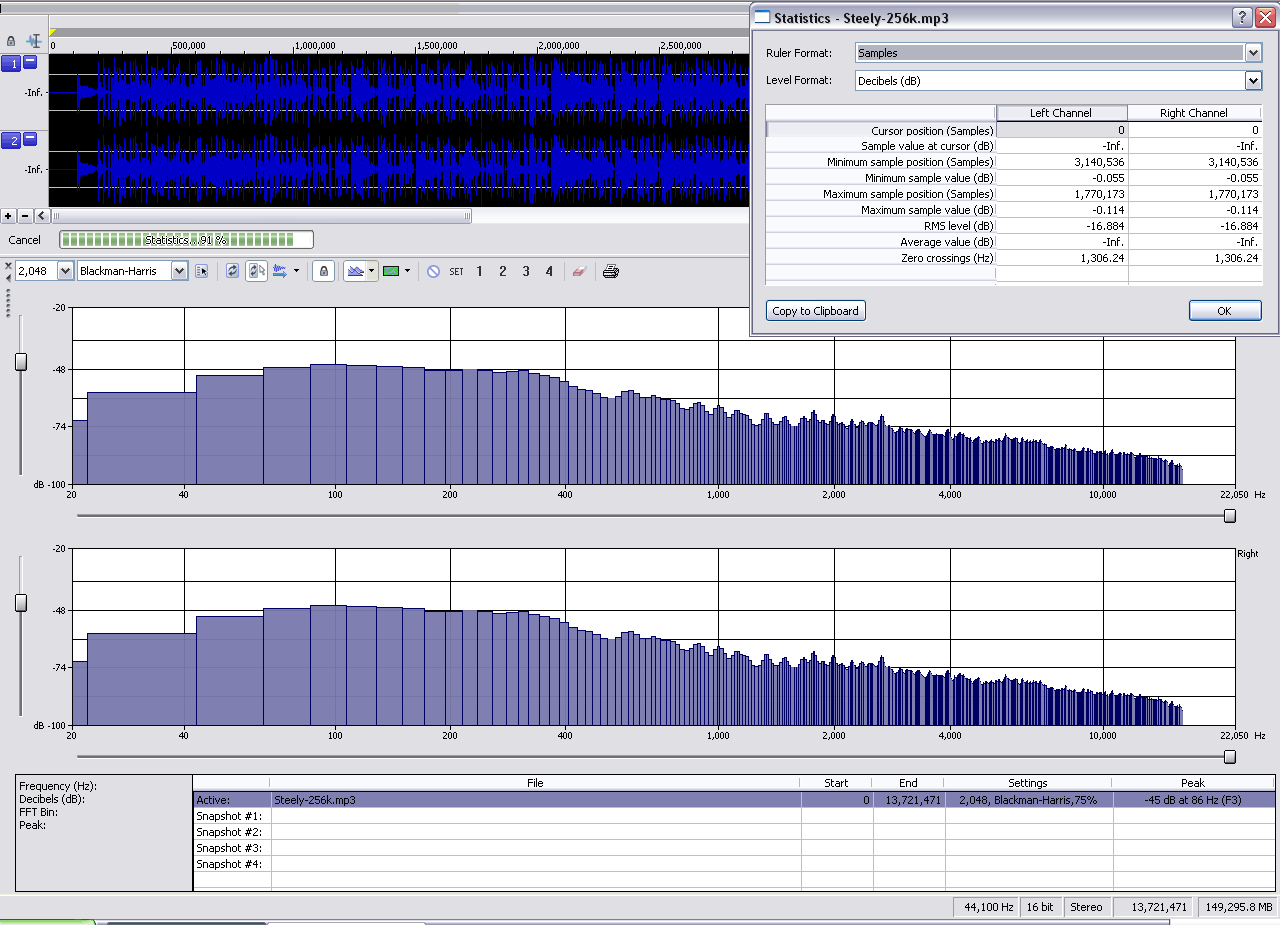
Task: Select the Active row Steely-256k.mp3
Action: (734, 800)
